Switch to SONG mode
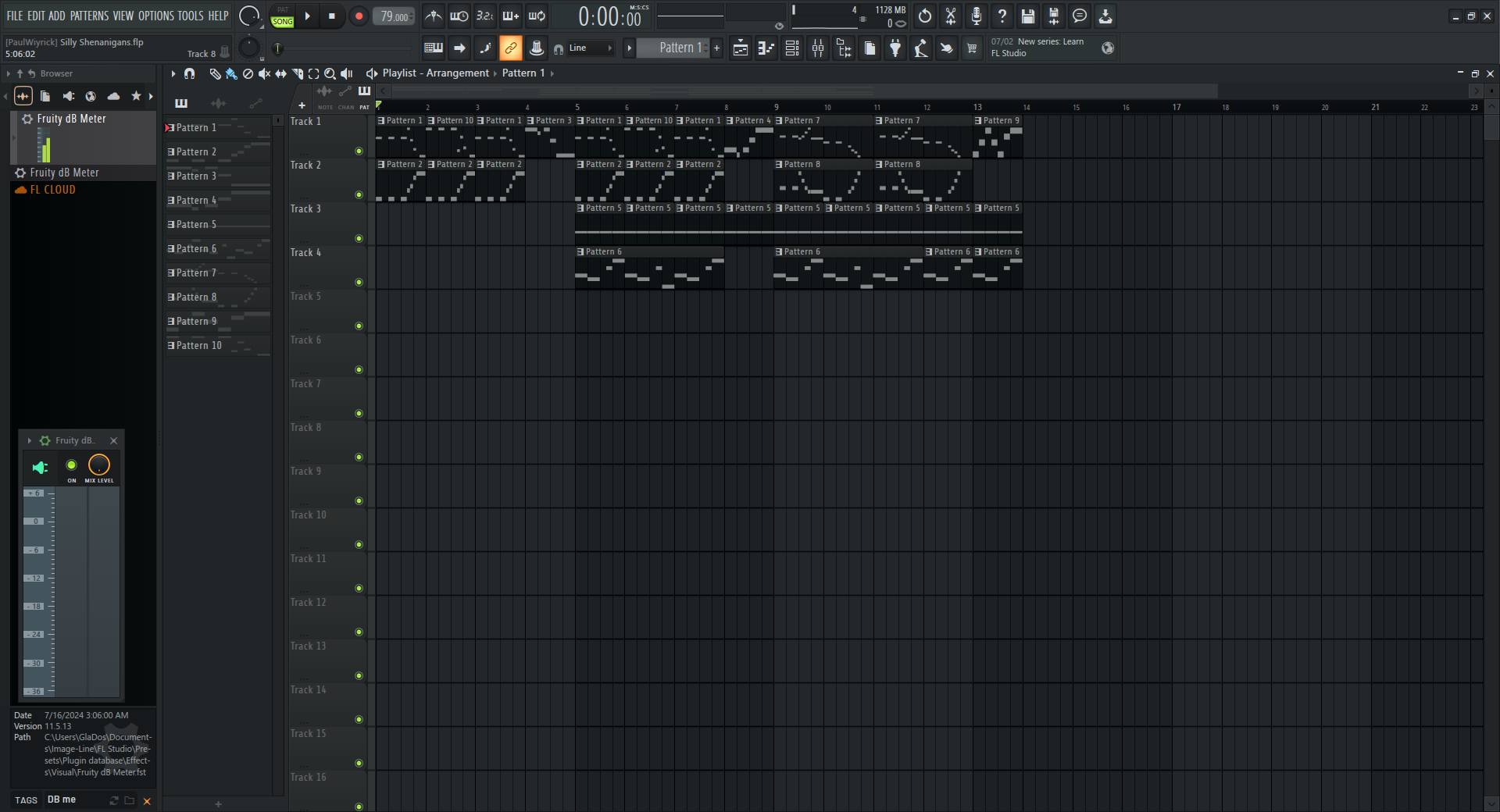This screenshot has height=812, width=1500. point(283,22)
